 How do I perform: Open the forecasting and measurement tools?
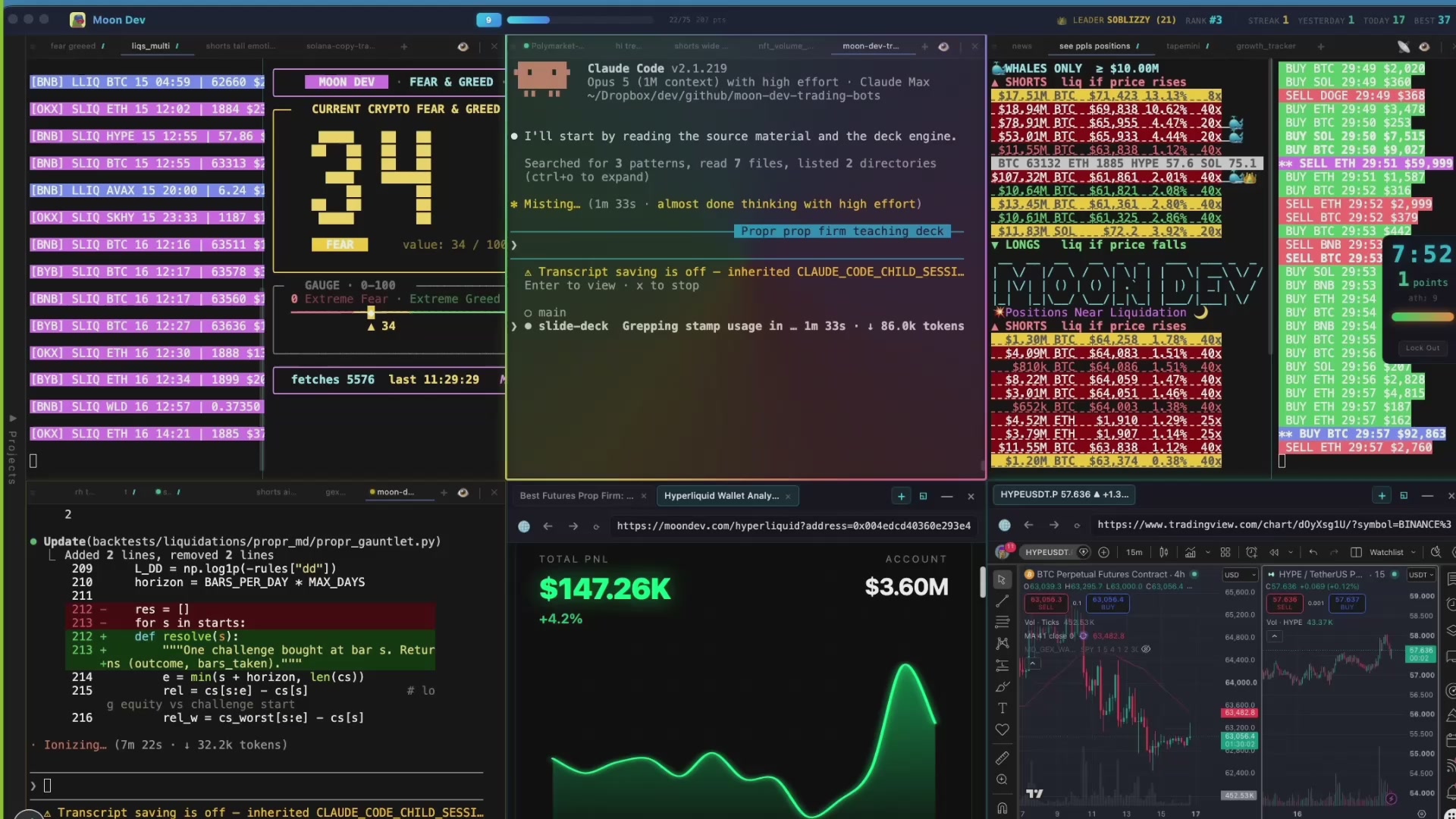pyautogui.click(x=1002, y=665)
